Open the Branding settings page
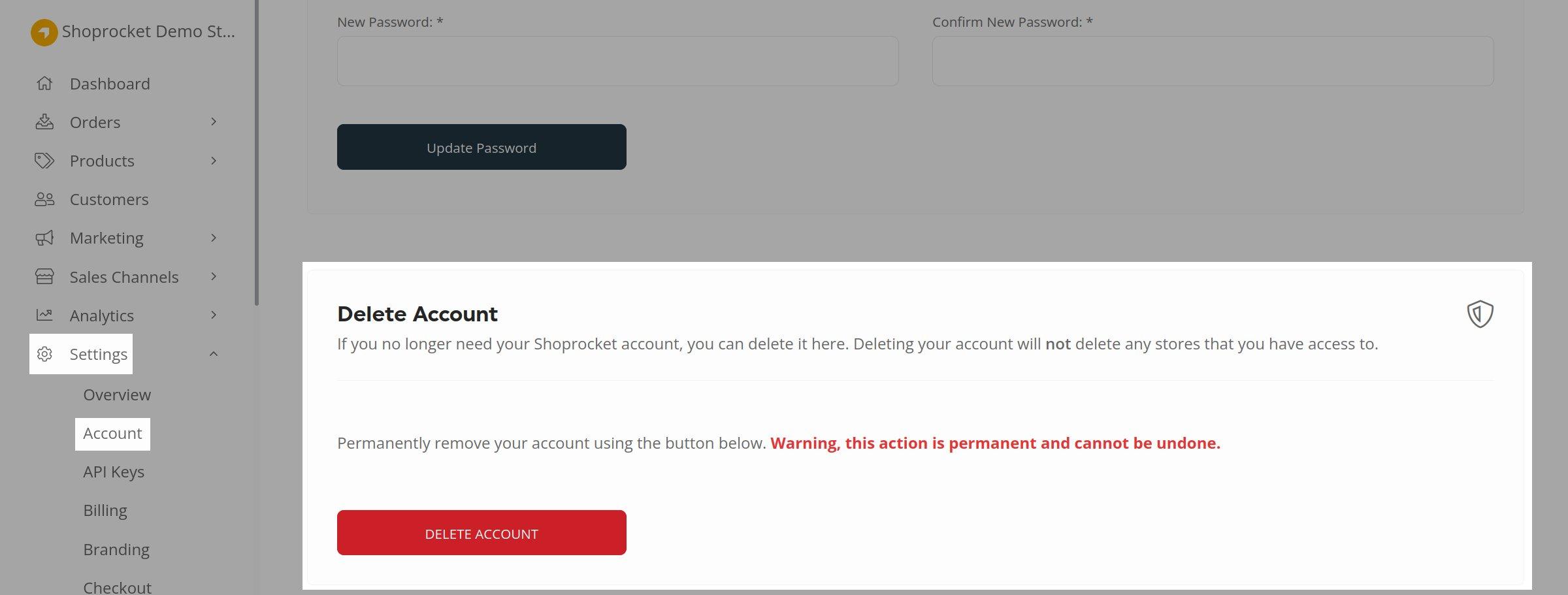1568x595 pixels. (116, 549)
